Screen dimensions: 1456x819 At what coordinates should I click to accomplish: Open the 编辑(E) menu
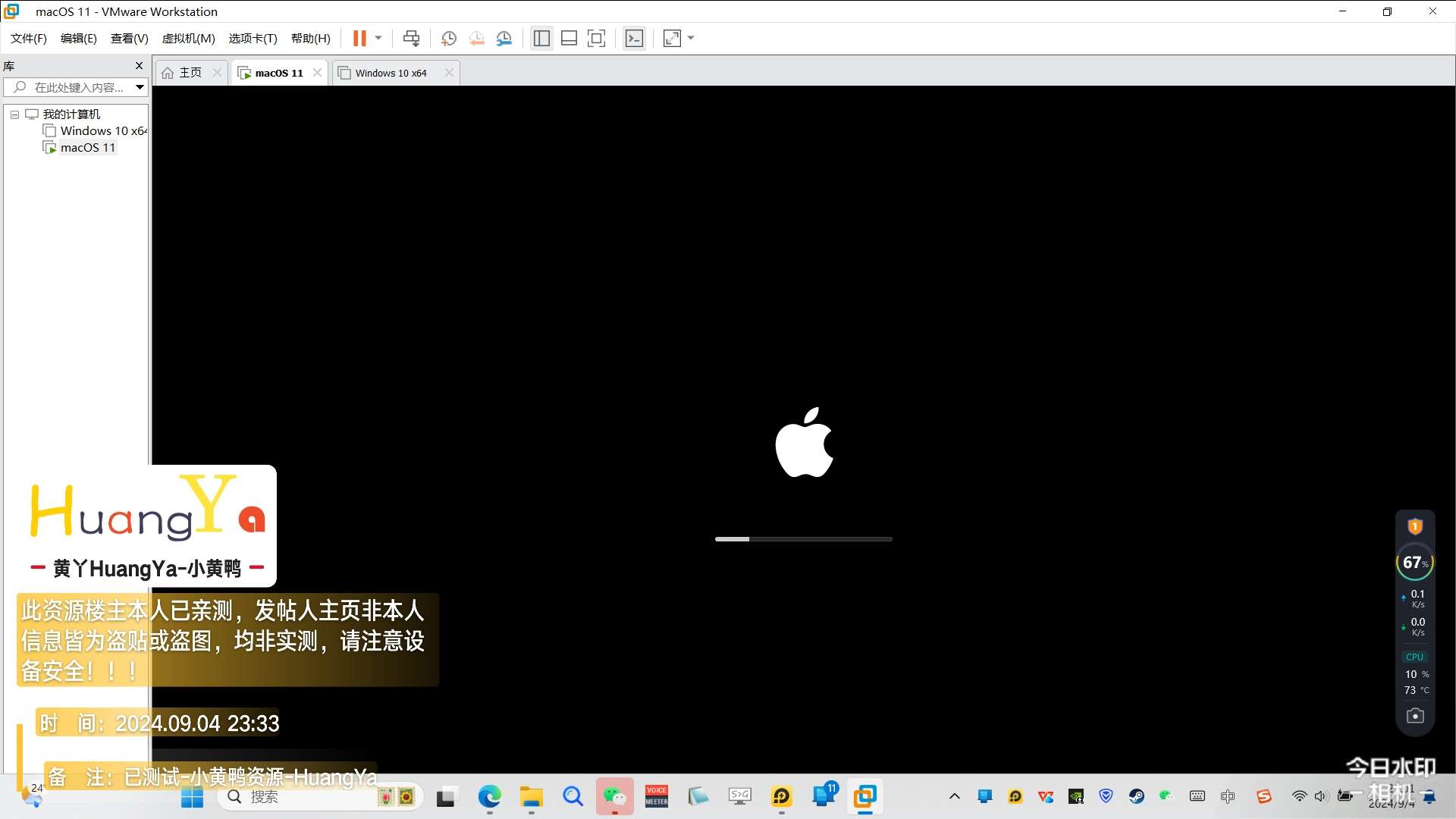pos(79,39)
